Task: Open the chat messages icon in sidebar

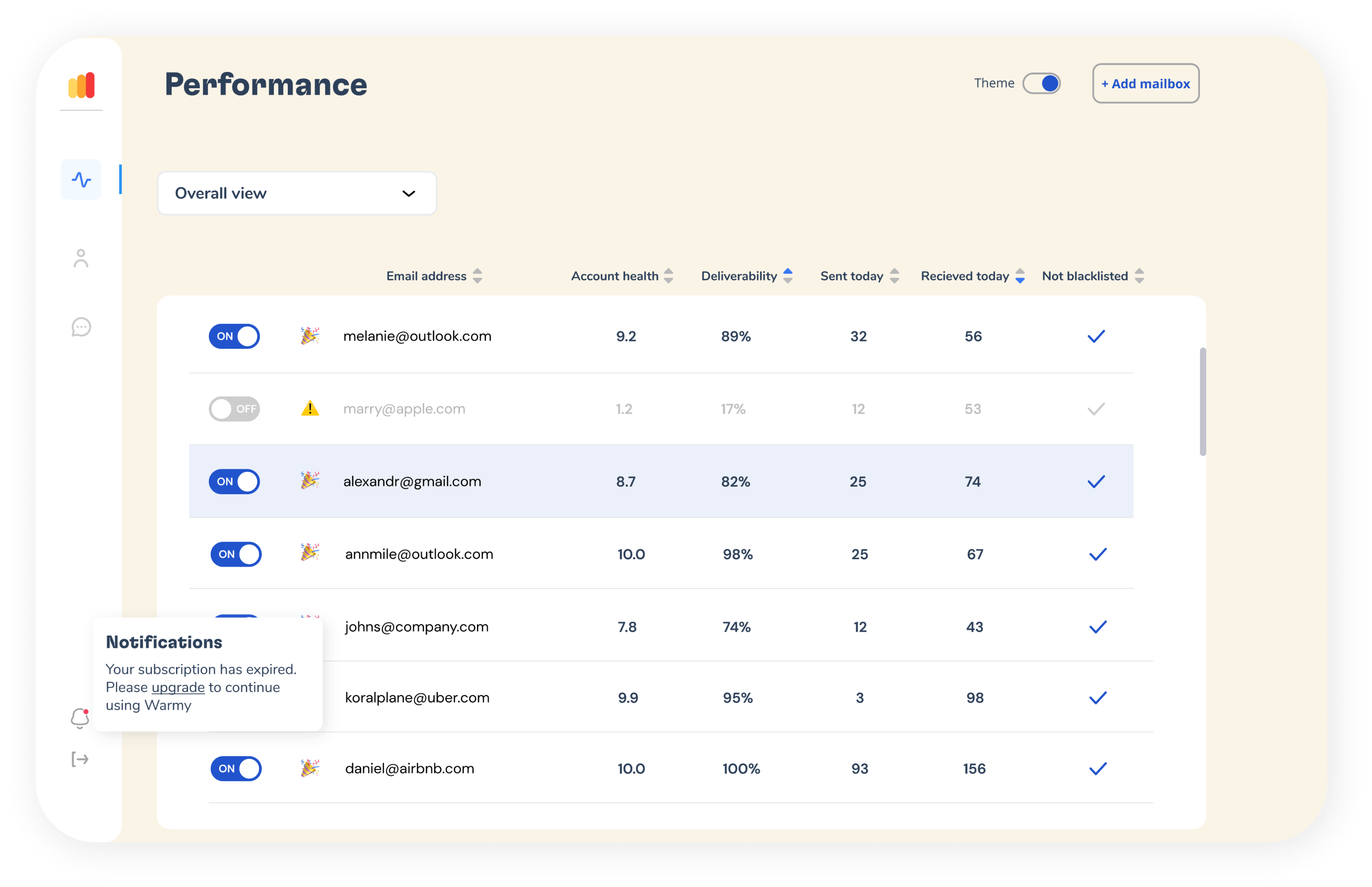Action: [x=81, y=327]
